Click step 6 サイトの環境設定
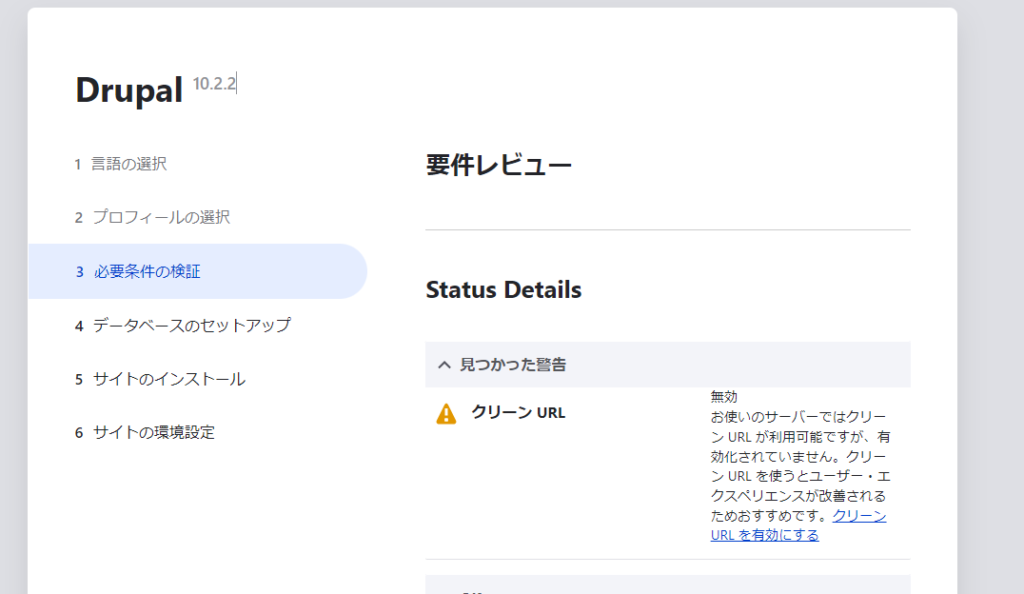The height and width of the screenshot is (594, 1024). click(x=153, y=432)
